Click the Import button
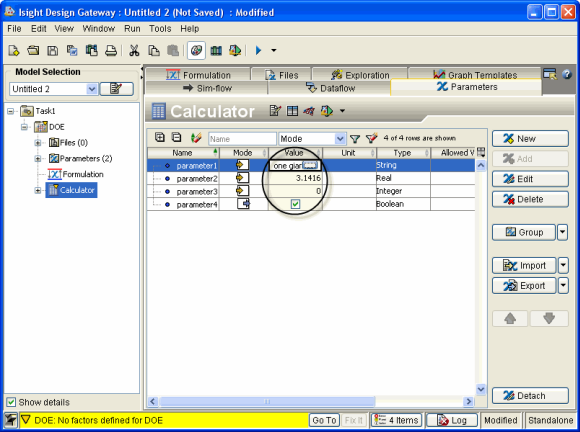Screen dimensions: 580x432 [524, 266]
